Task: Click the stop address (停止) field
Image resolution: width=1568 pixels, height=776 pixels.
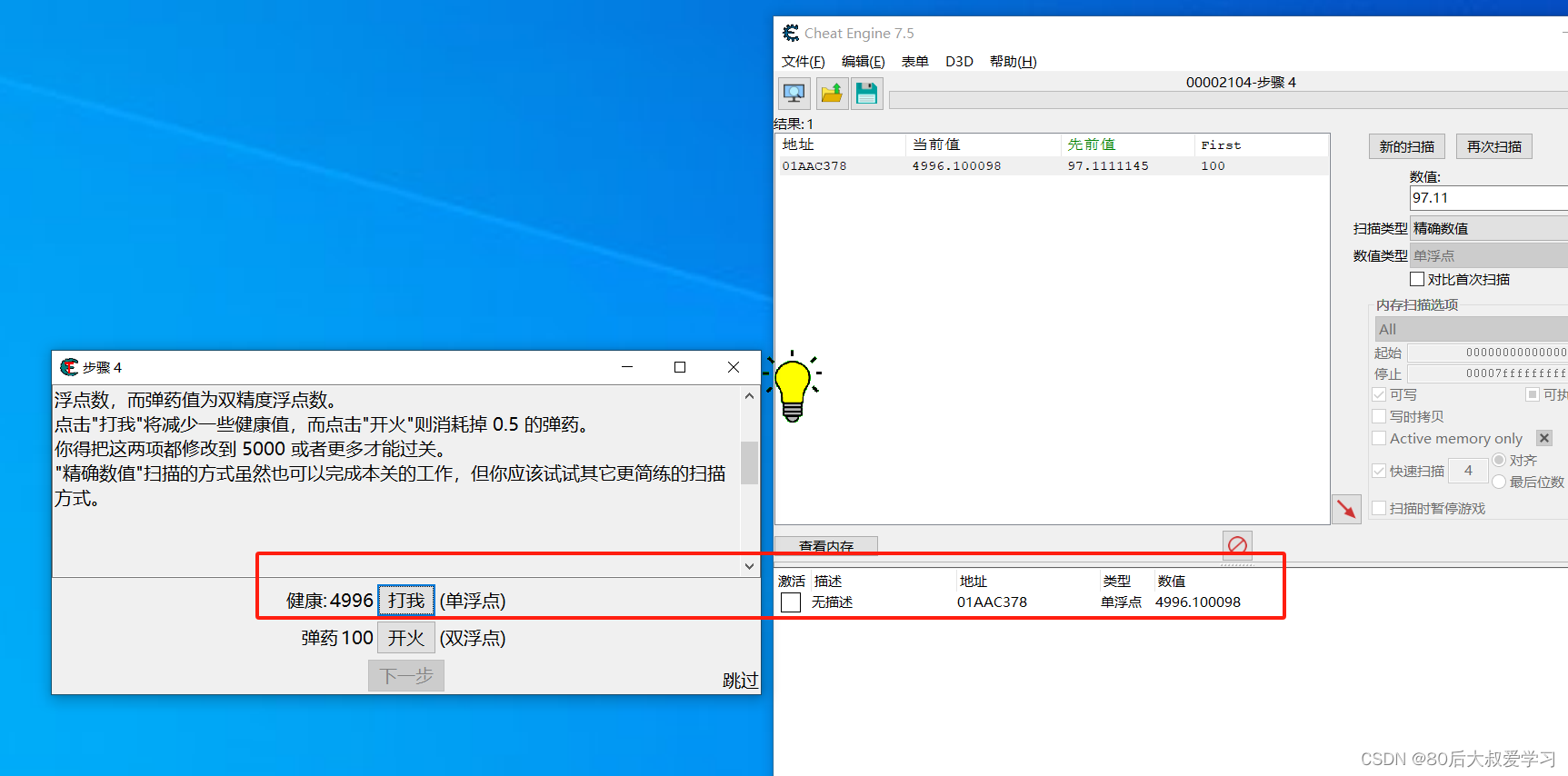Action: (1488, 373)
